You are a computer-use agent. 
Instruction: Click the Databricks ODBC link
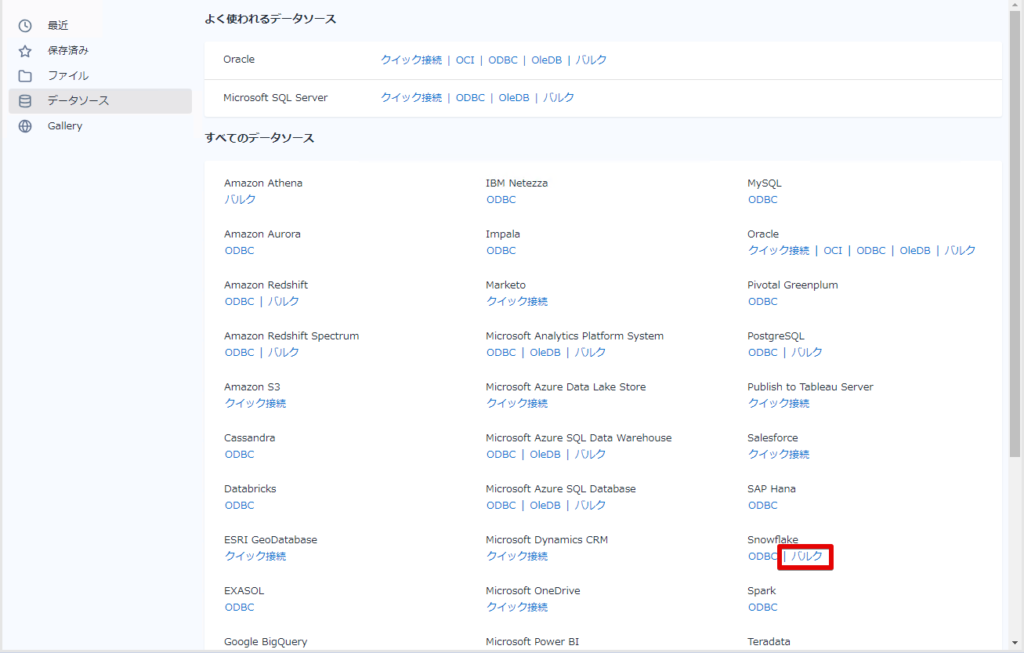[x=239, y=505]
